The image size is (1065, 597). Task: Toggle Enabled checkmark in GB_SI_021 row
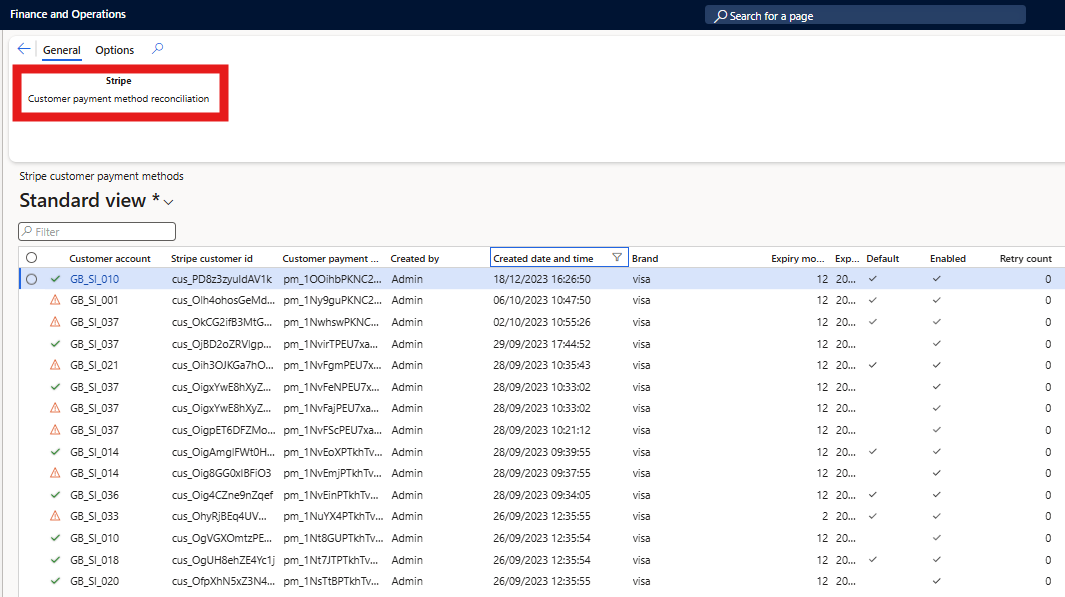[x=937, y=365]
